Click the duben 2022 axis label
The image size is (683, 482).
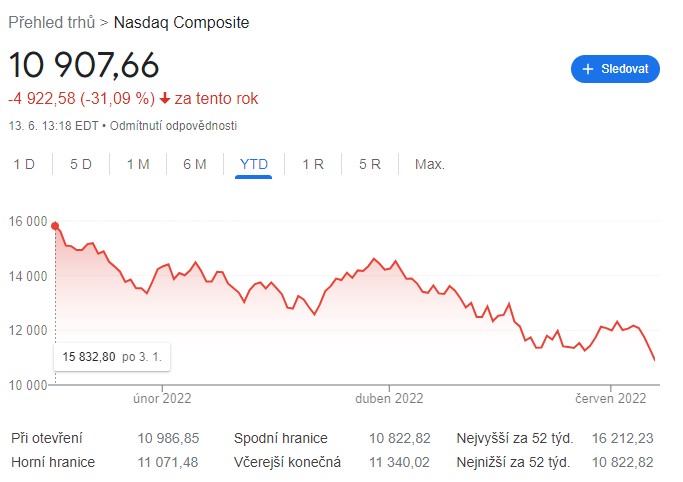pyautogui.click(x=390, y=398)
